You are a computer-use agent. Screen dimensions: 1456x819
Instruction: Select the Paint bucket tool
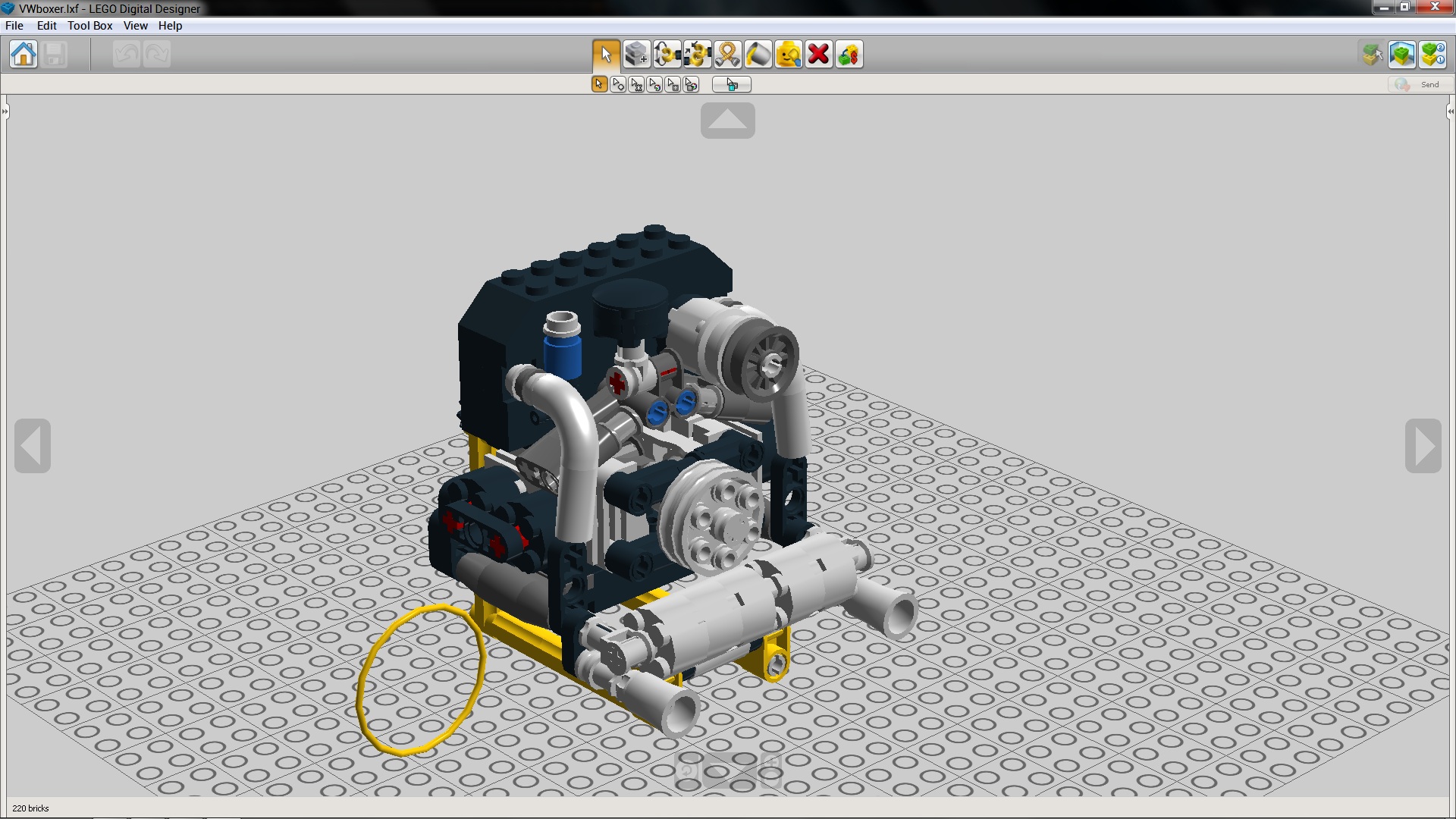758,55
